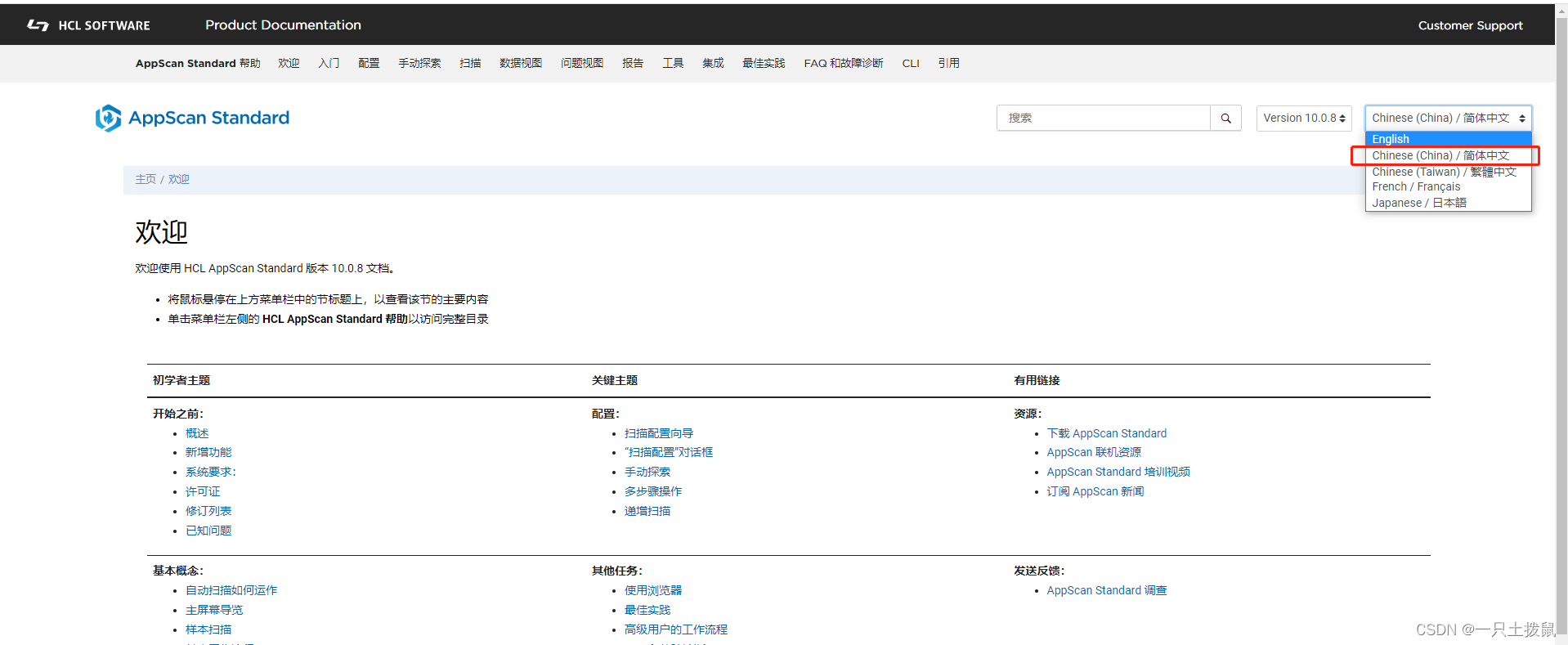Viewport: 1568px width, 645px height.
Task: Click 下载 AppScan Standard link
Action: (1107, 433)
